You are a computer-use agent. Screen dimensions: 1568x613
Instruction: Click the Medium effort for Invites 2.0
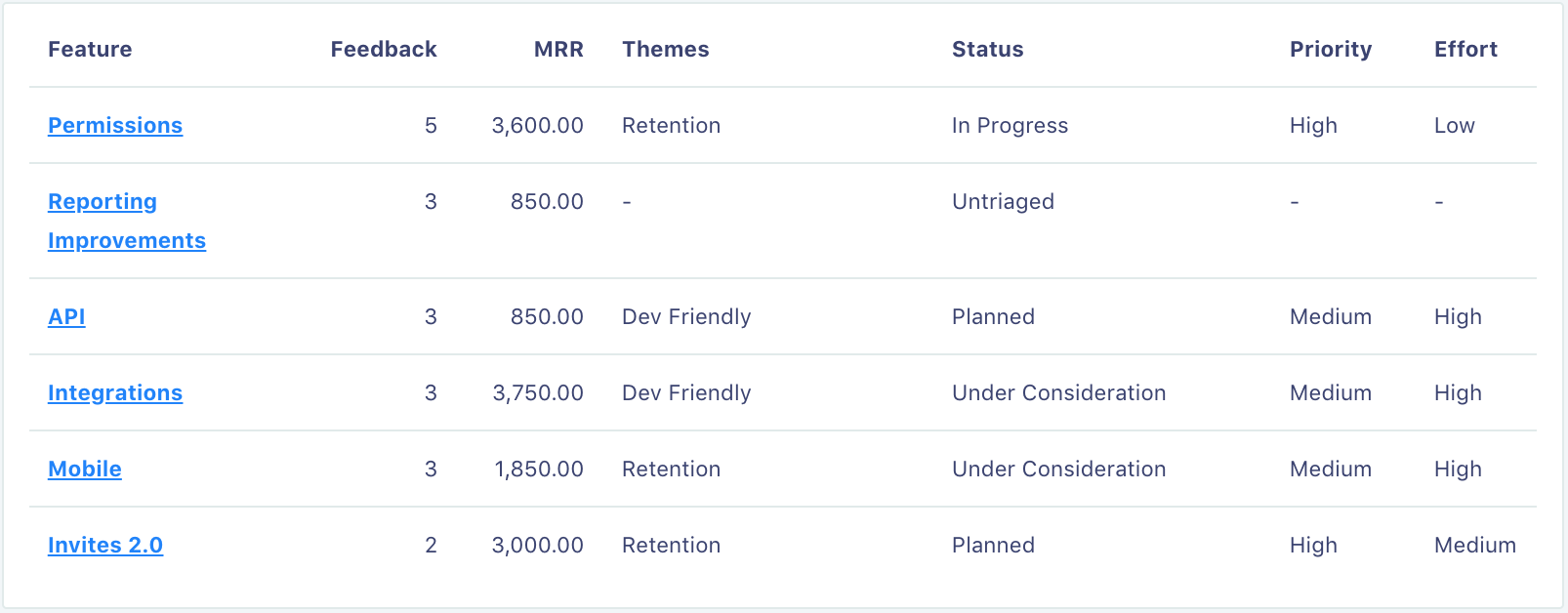click(1475, 545)
